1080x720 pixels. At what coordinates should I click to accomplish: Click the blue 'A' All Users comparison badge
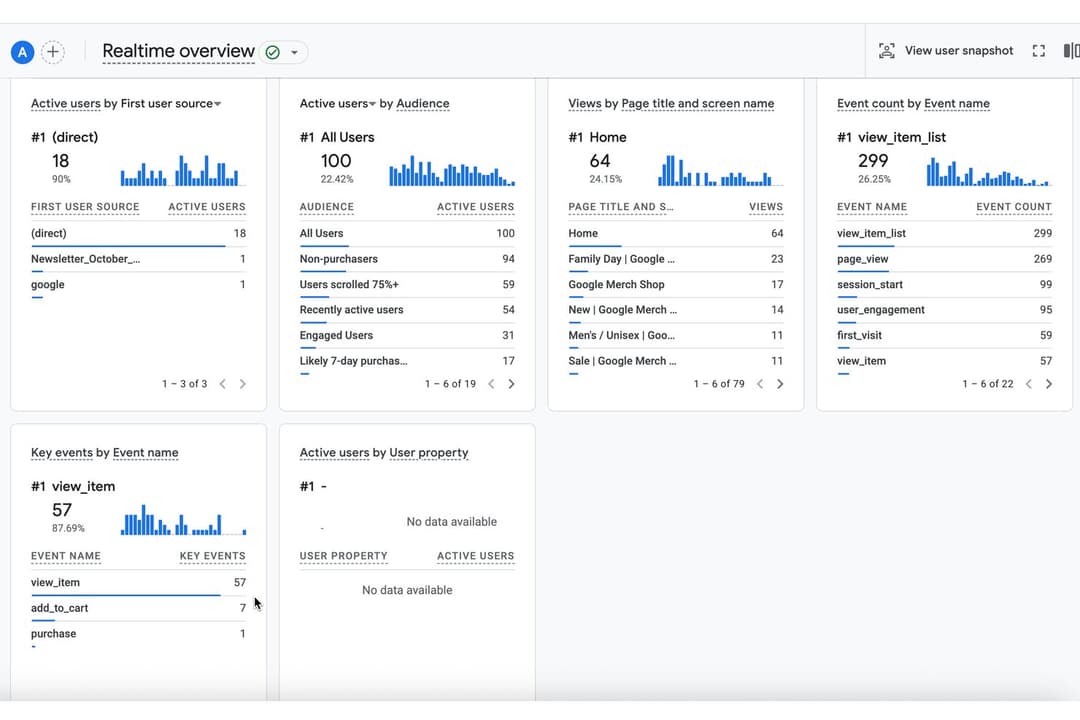coord(23,52)
